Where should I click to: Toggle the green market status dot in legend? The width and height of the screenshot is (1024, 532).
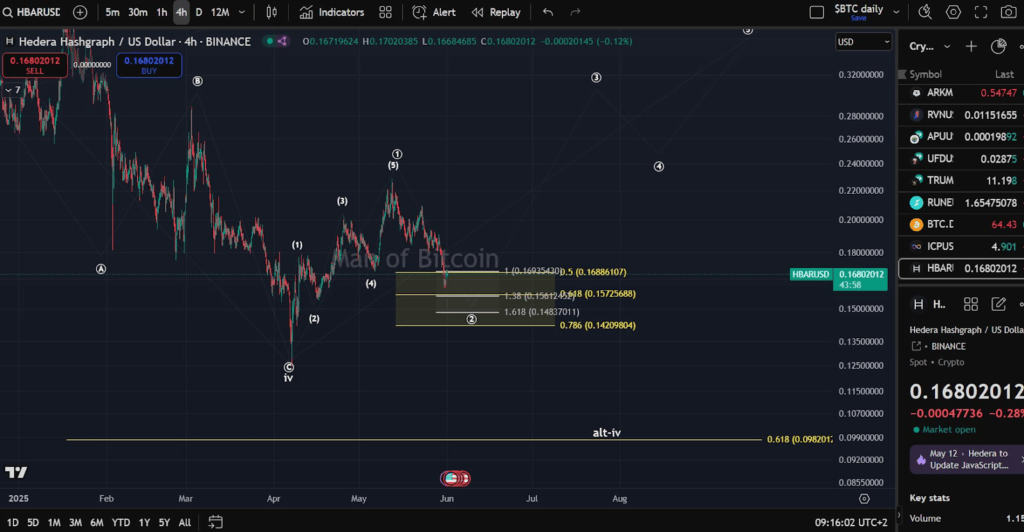point(269,41)
